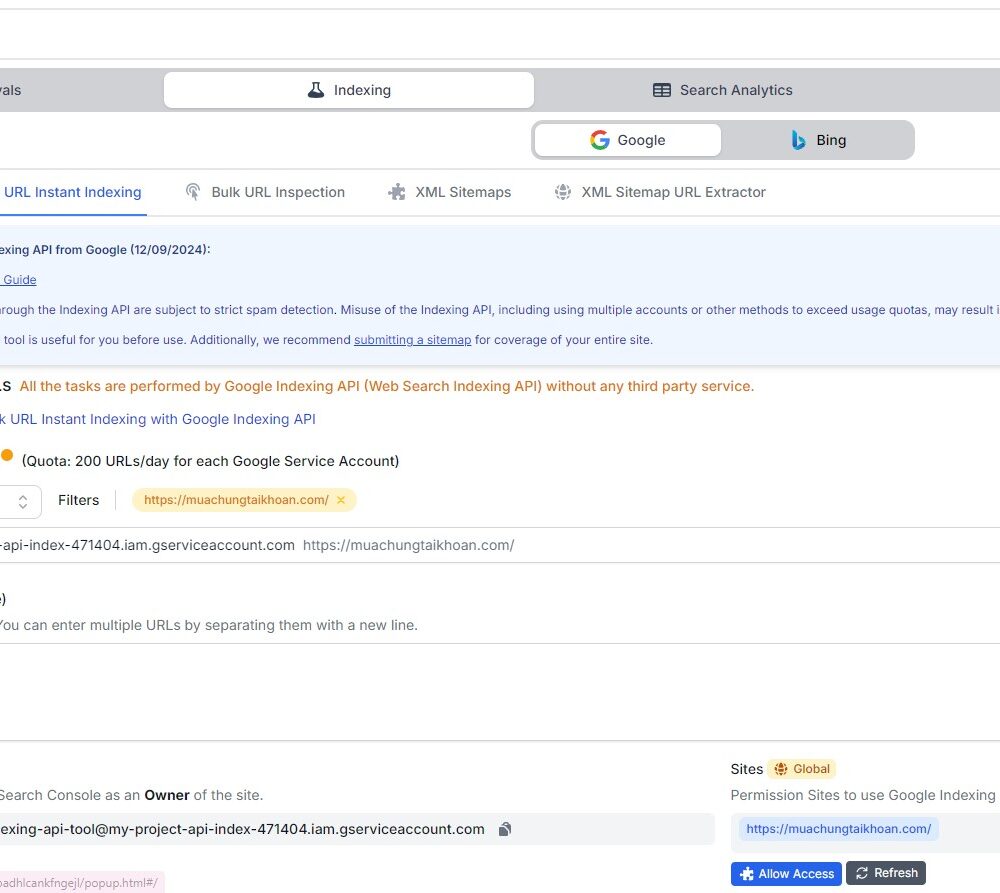Screen dimensions: 1000x893
Task: Open the sort stepper beside Filters
Action: 22,500
